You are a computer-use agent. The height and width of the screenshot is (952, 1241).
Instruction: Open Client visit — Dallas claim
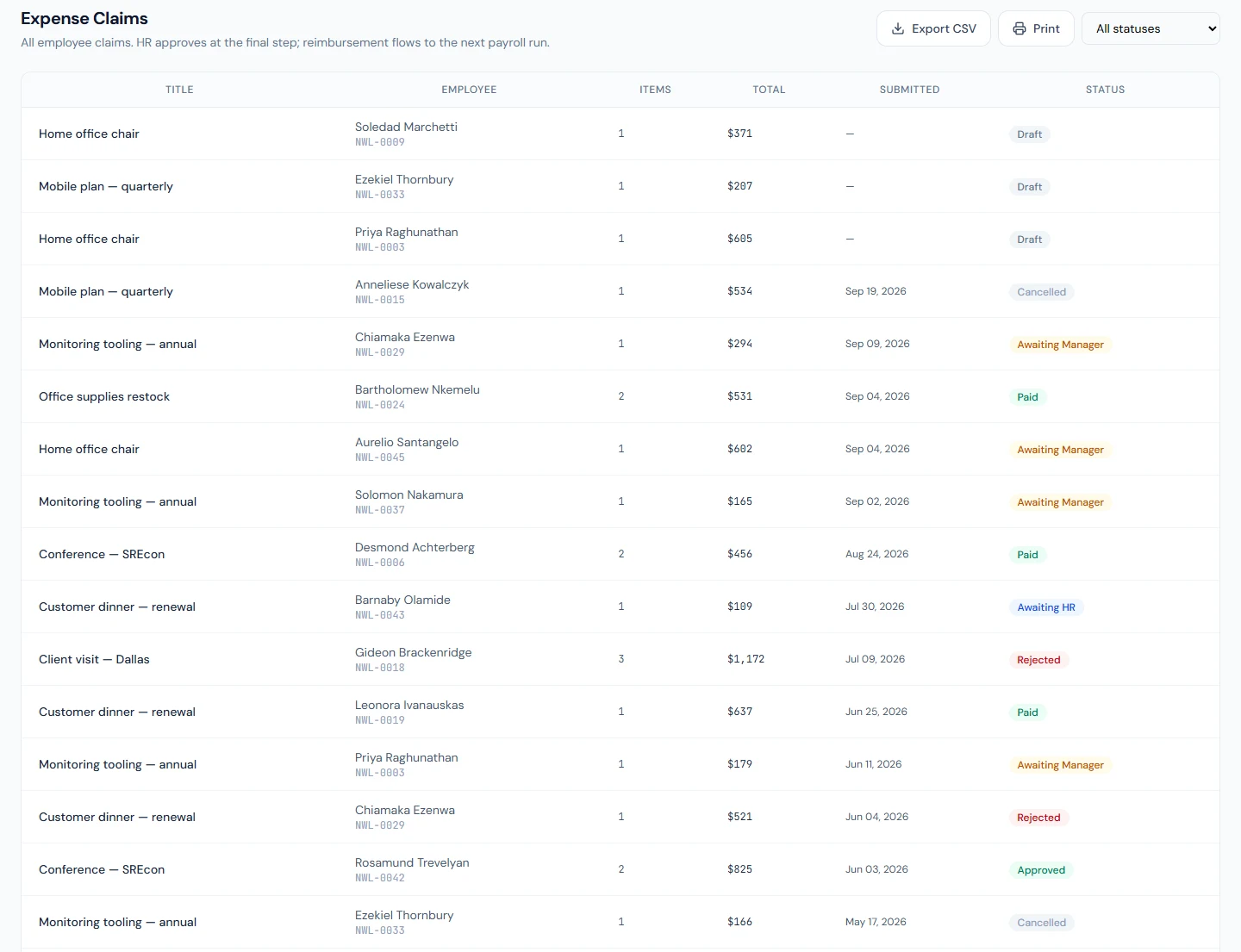tap(94, 659)
